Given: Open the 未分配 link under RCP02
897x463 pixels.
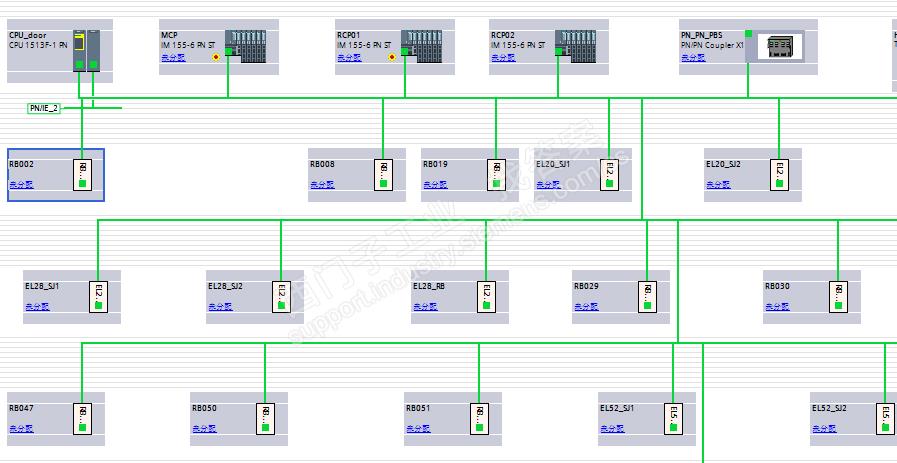Looking at the screenshot, I should [x=503, y=58].
